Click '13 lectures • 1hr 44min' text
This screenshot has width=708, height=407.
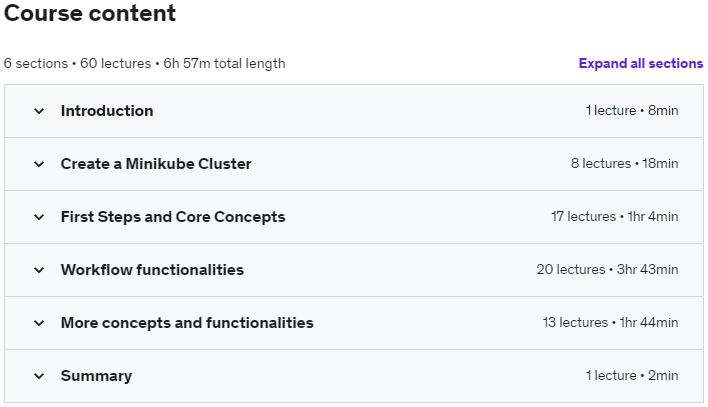pos(610,323)
